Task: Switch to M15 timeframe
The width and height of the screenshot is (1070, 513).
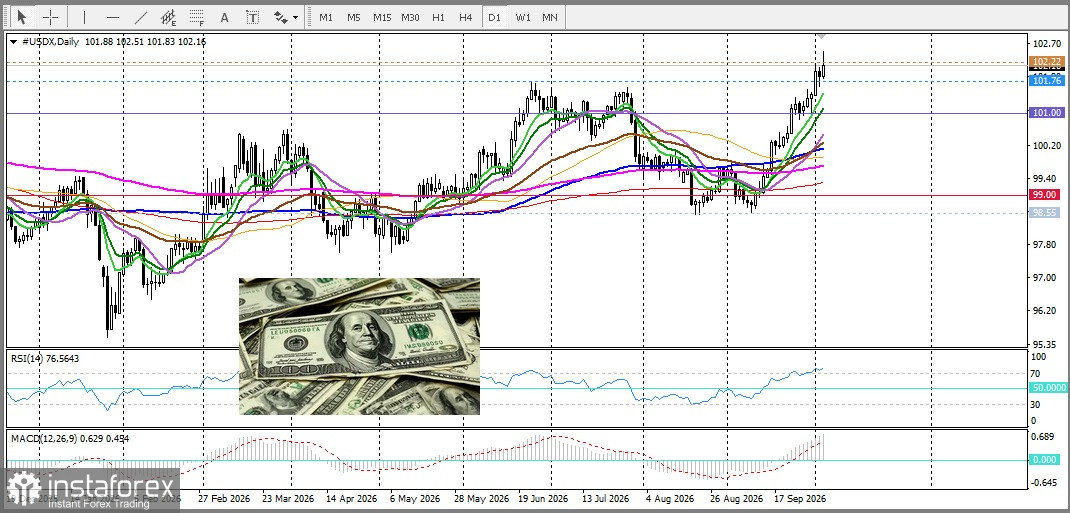Action: pyautogui.click(x=381, y=17)
